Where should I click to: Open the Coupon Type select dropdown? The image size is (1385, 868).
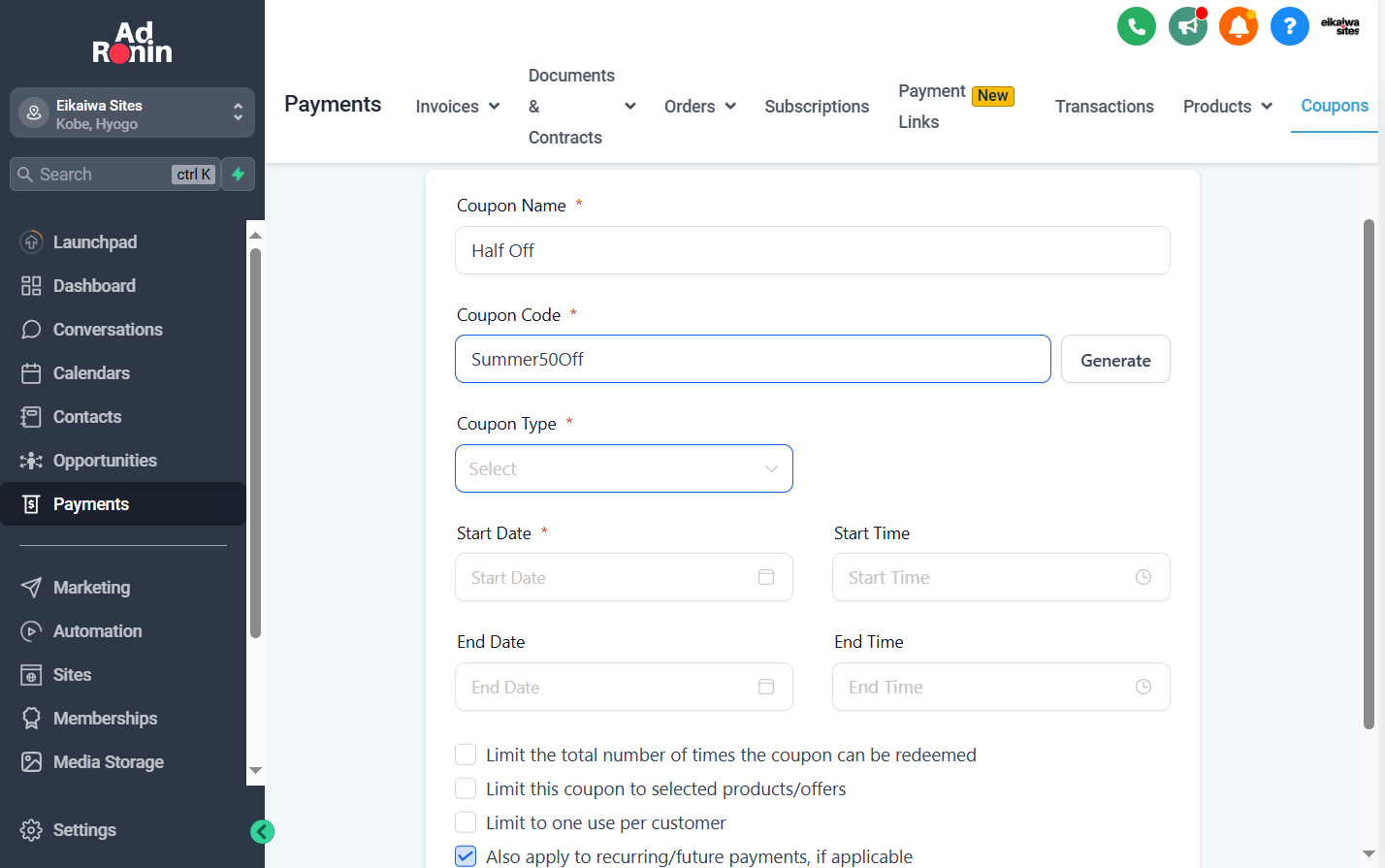tap(624, 468)
